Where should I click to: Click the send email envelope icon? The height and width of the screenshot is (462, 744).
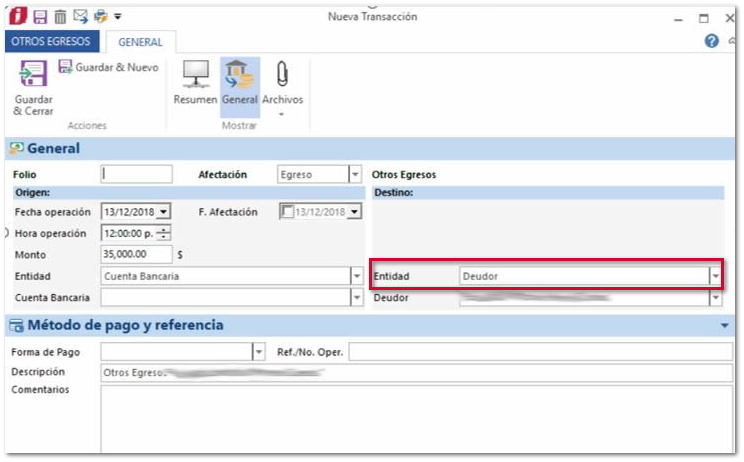click(81, 17)
